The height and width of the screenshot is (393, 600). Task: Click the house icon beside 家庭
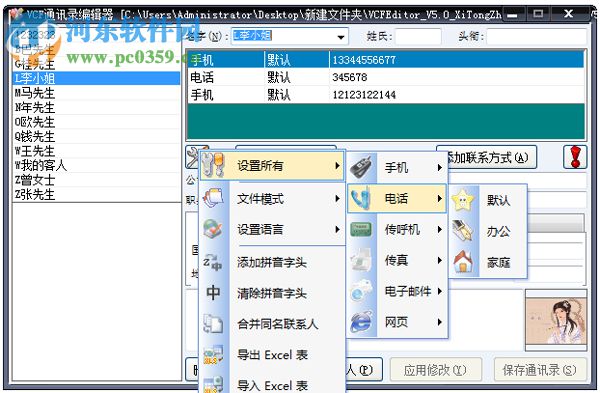coord(463,262)
